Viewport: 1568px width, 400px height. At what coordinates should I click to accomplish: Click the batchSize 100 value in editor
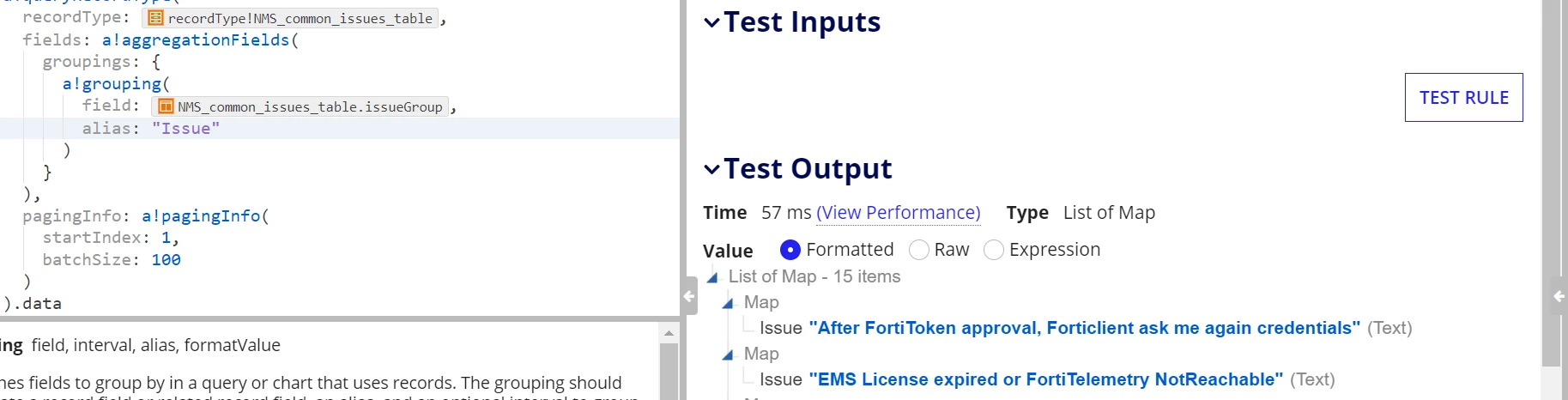(x=166, y=259)
